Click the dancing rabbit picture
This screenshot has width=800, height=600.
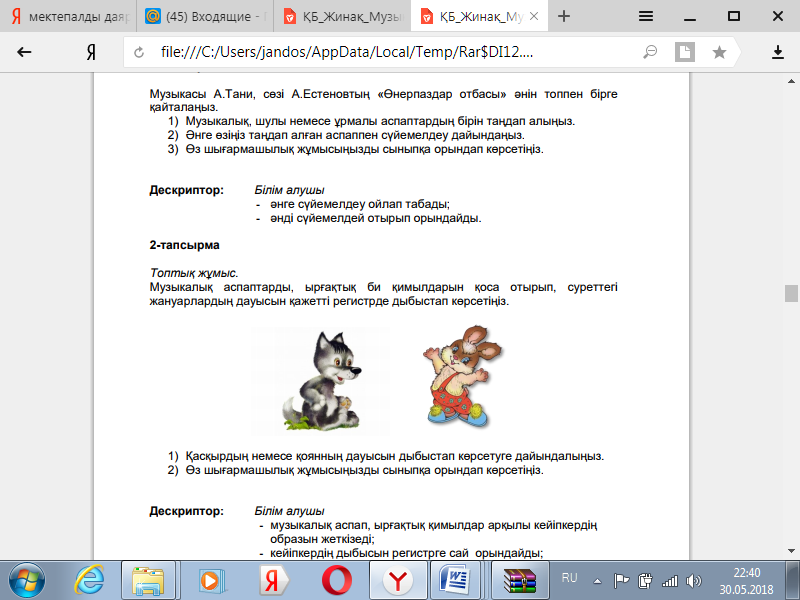(462, 377)
